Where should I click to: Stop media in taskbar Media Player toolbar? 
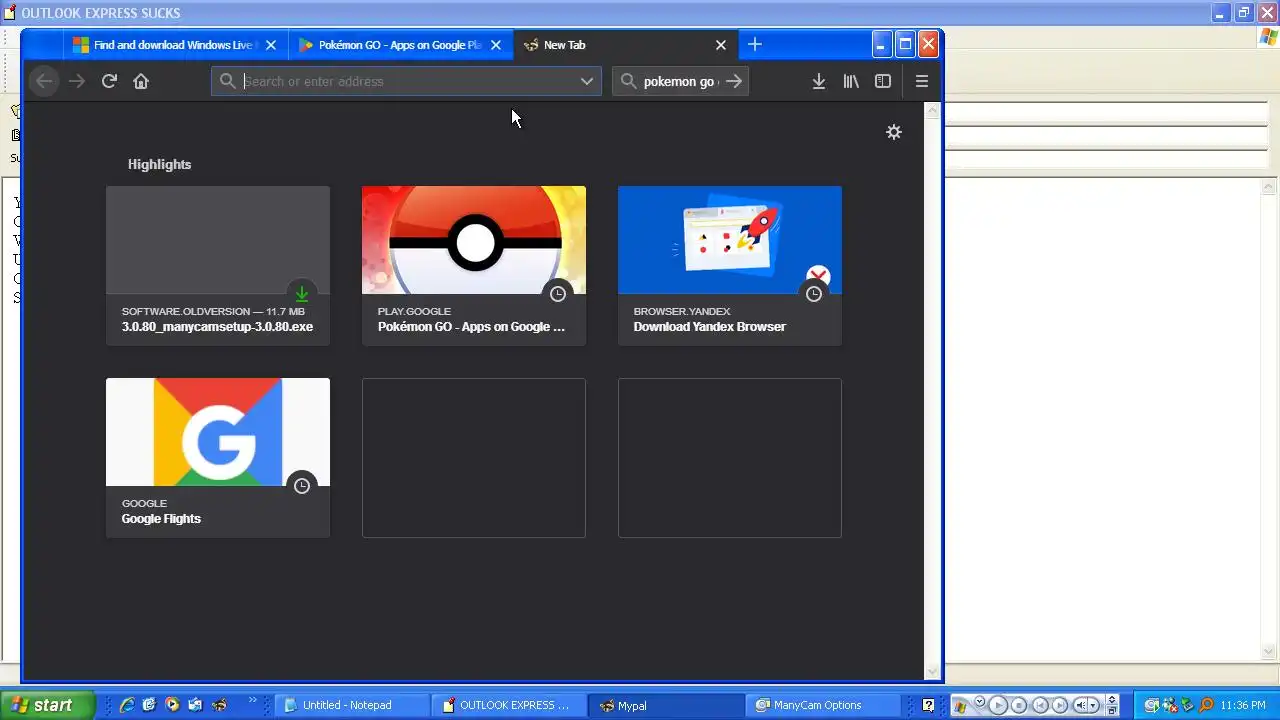click(1018, 705)
